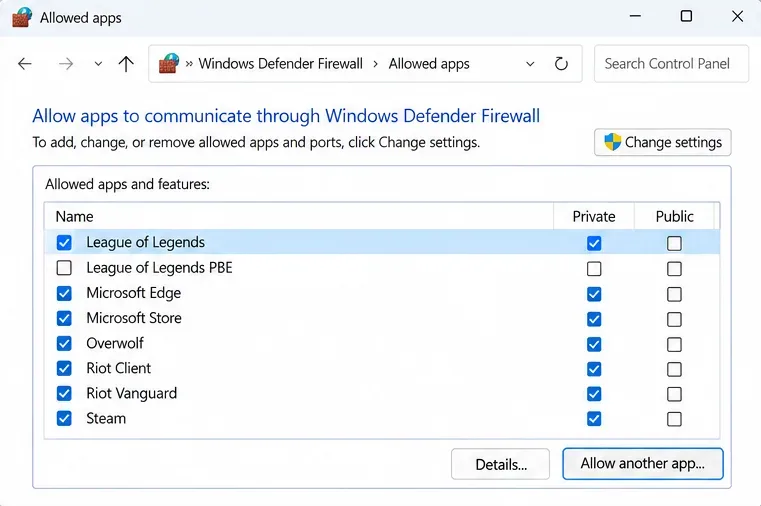Uncheck the Steam name checkbox
This screenshot has height=506, width=761.
pos(64,418)
